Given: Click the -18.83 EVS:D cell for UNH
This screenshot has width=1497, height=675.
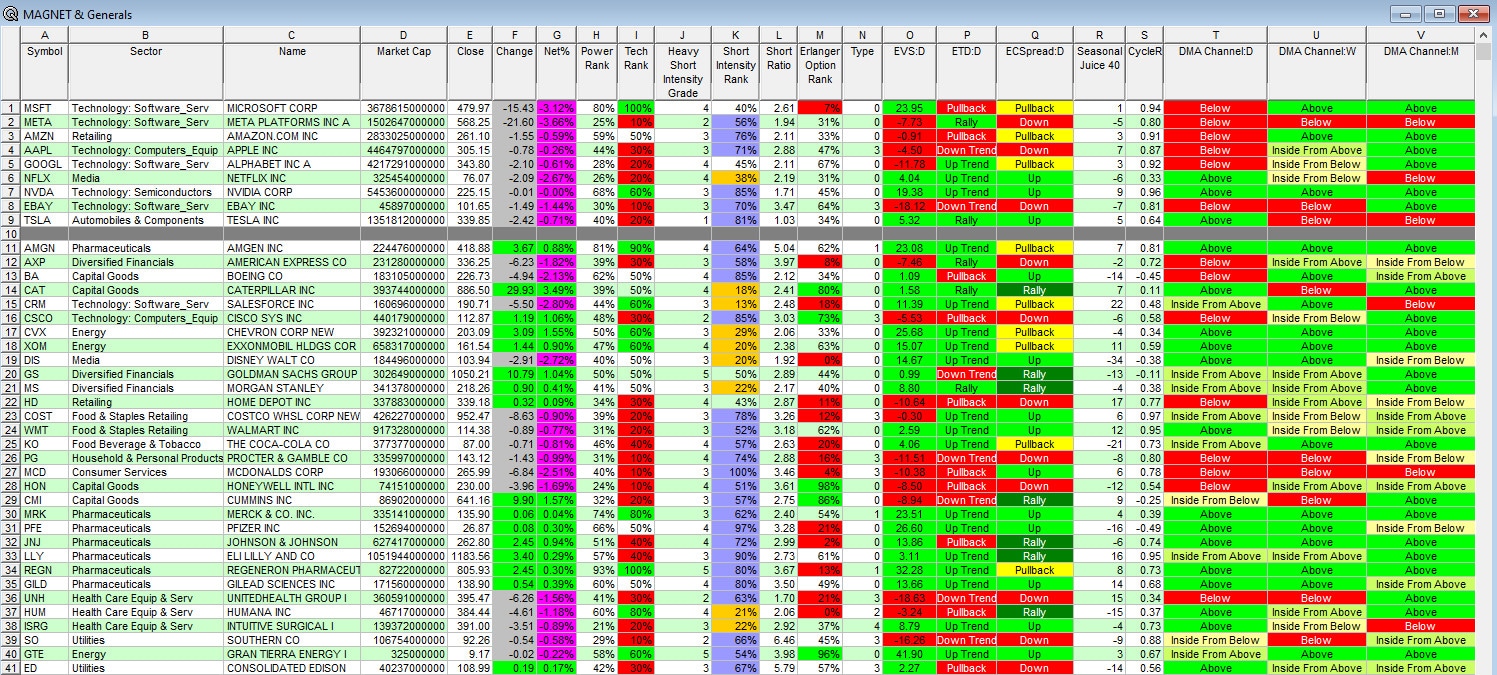Looking at the screenshot, I should tap(908, 597).
